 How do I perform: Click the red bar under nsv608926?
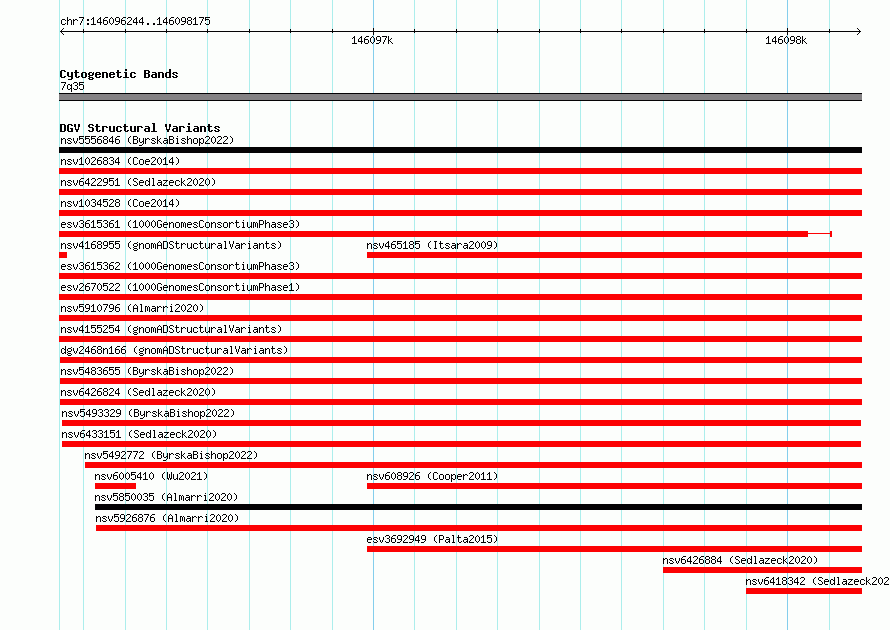click(614, 486)
